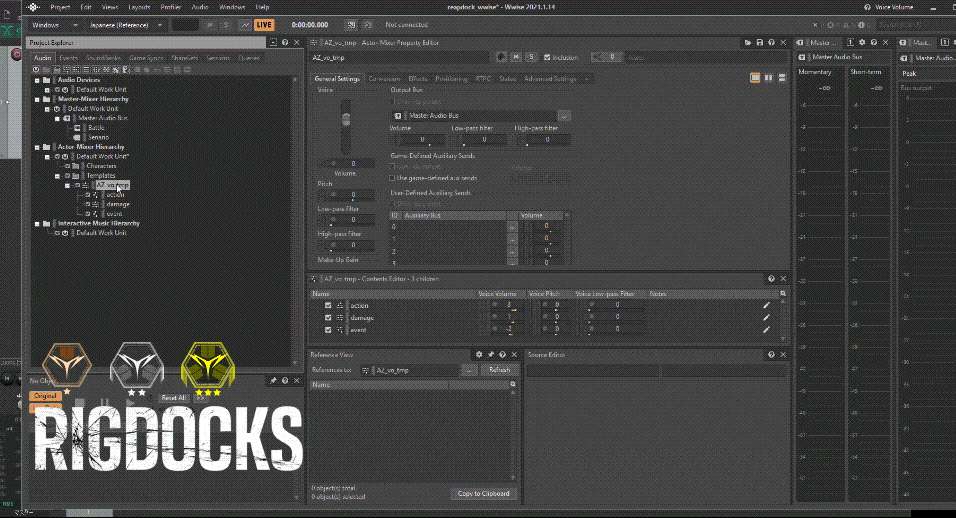Screen dimensions: 956x518
Task: Open help for the Contents Editor panel
Action: tap(771, 279)
